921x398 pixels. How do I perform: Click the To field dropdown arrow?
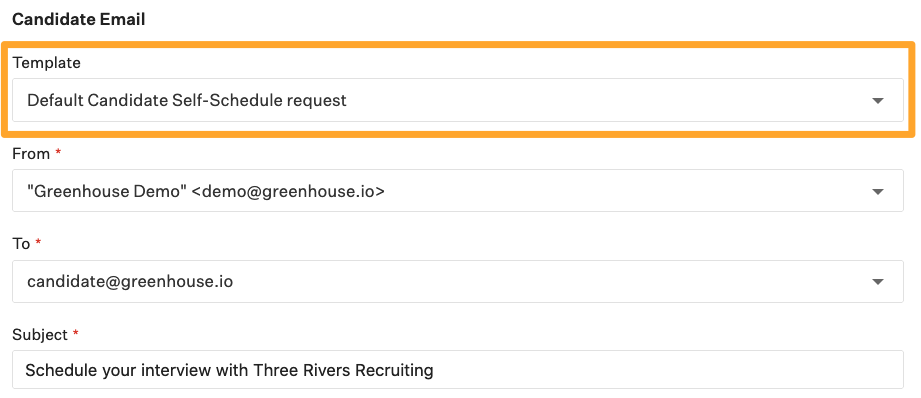coord(878,282)
